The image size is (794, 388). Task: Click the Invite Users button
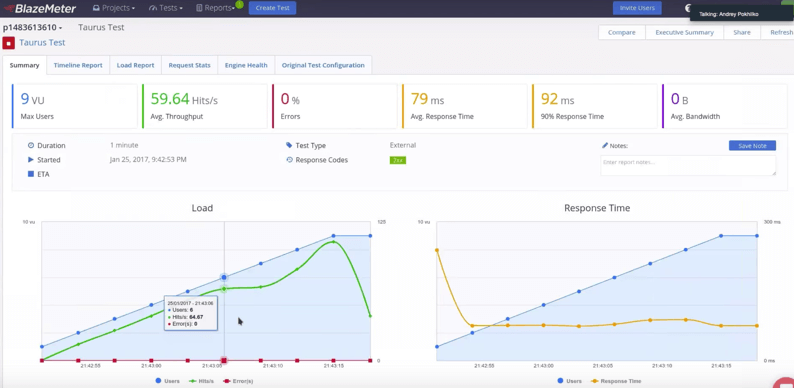coord(637,8)
